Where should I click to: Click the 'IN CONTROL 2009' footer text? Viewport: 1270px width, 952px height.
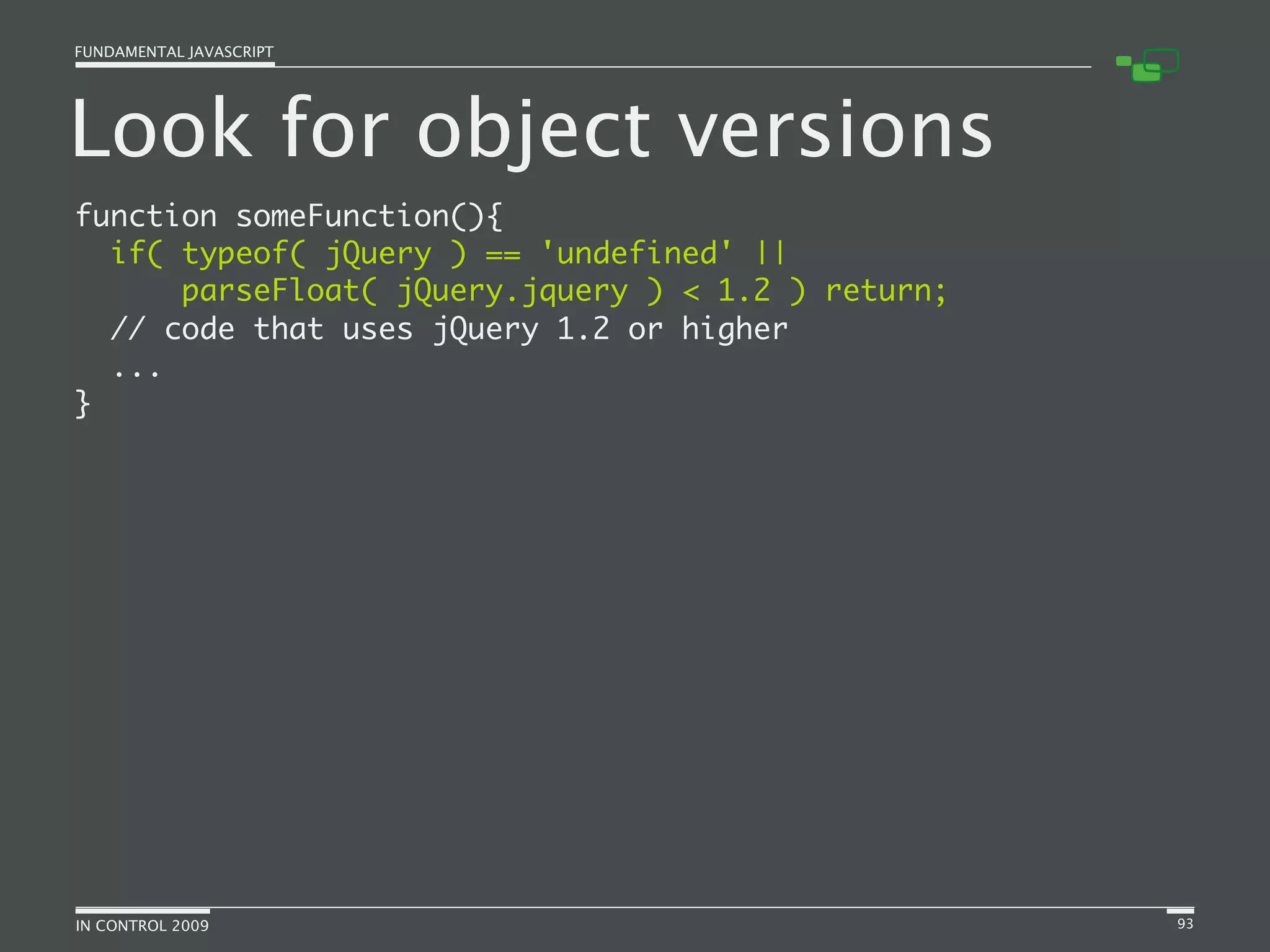142,925
